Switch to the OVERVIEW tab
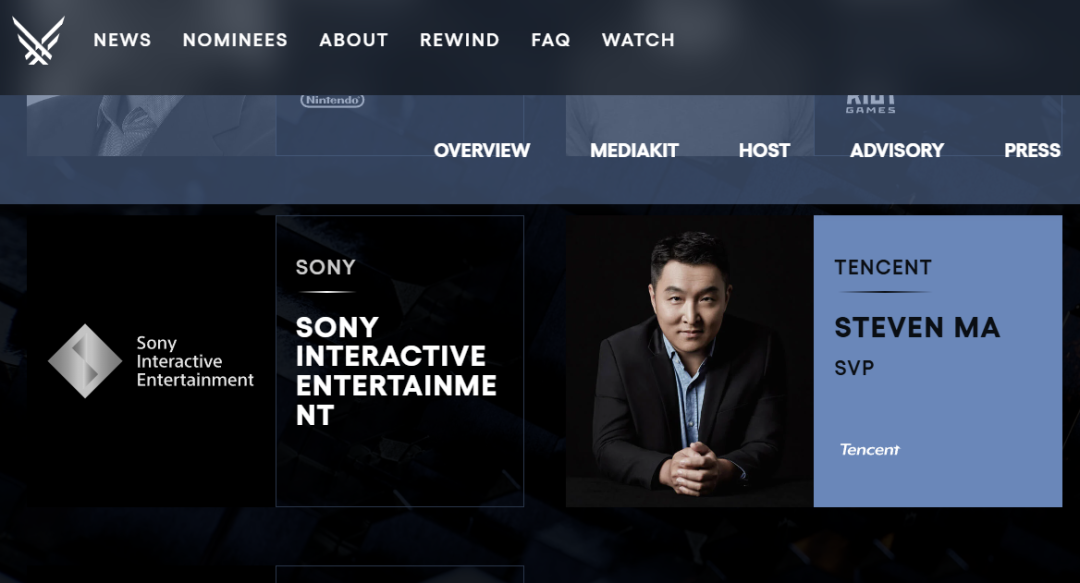This screenshot has height=583, width=1080. [x=481, y=150]
